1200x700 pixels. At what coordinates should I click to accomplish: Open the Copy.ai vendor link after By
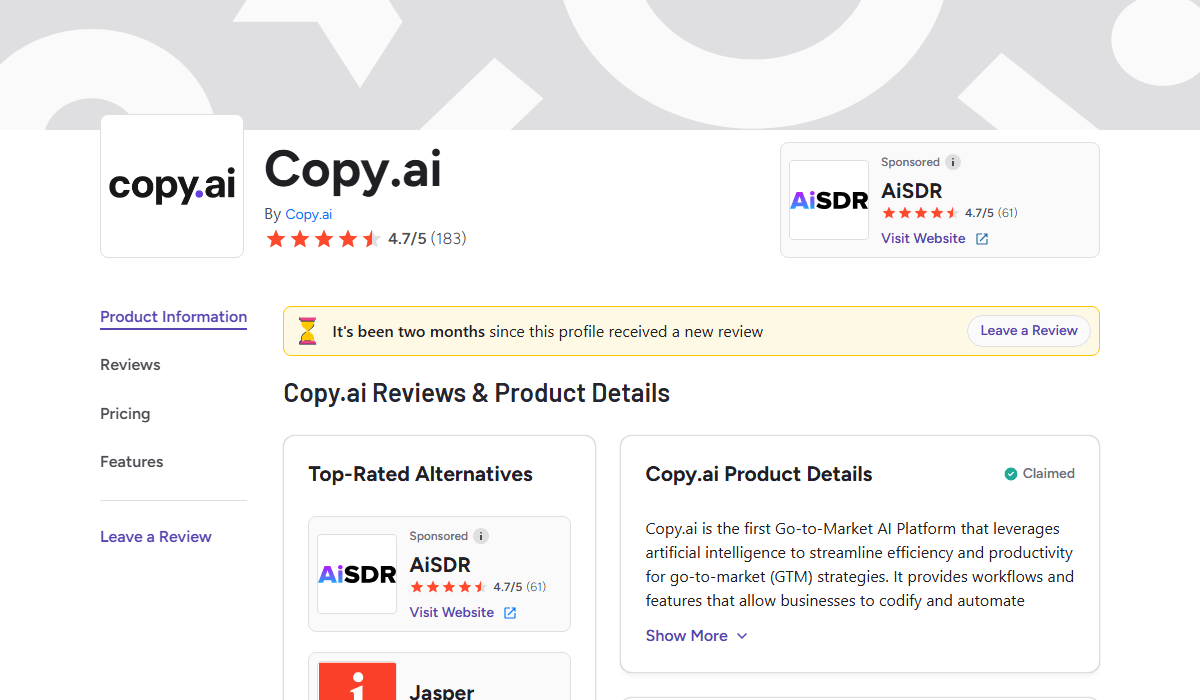click(x=308, y=214)
